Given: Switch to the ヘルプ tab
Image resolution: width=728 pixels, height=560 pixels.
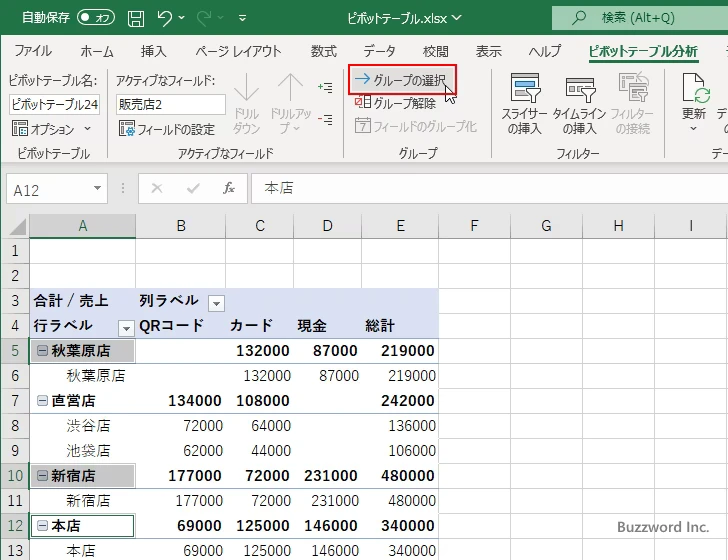Looking at the screenshot, I should click(545, 51).
